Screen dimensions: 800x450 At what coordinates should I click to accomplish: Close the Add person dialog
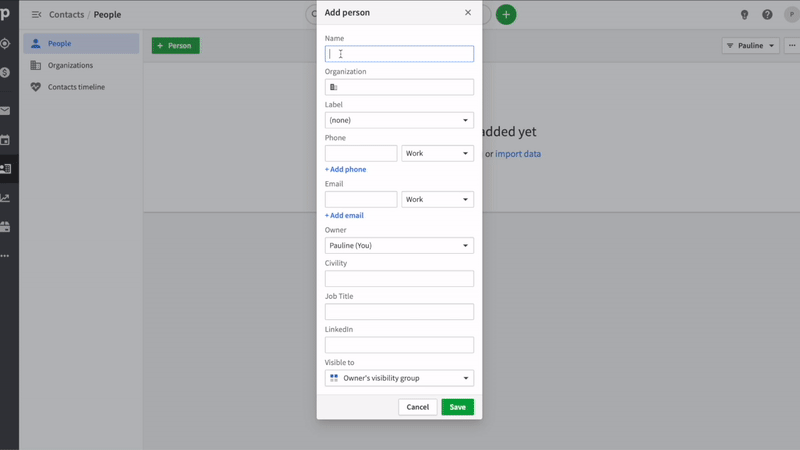(x=468, y=12)
